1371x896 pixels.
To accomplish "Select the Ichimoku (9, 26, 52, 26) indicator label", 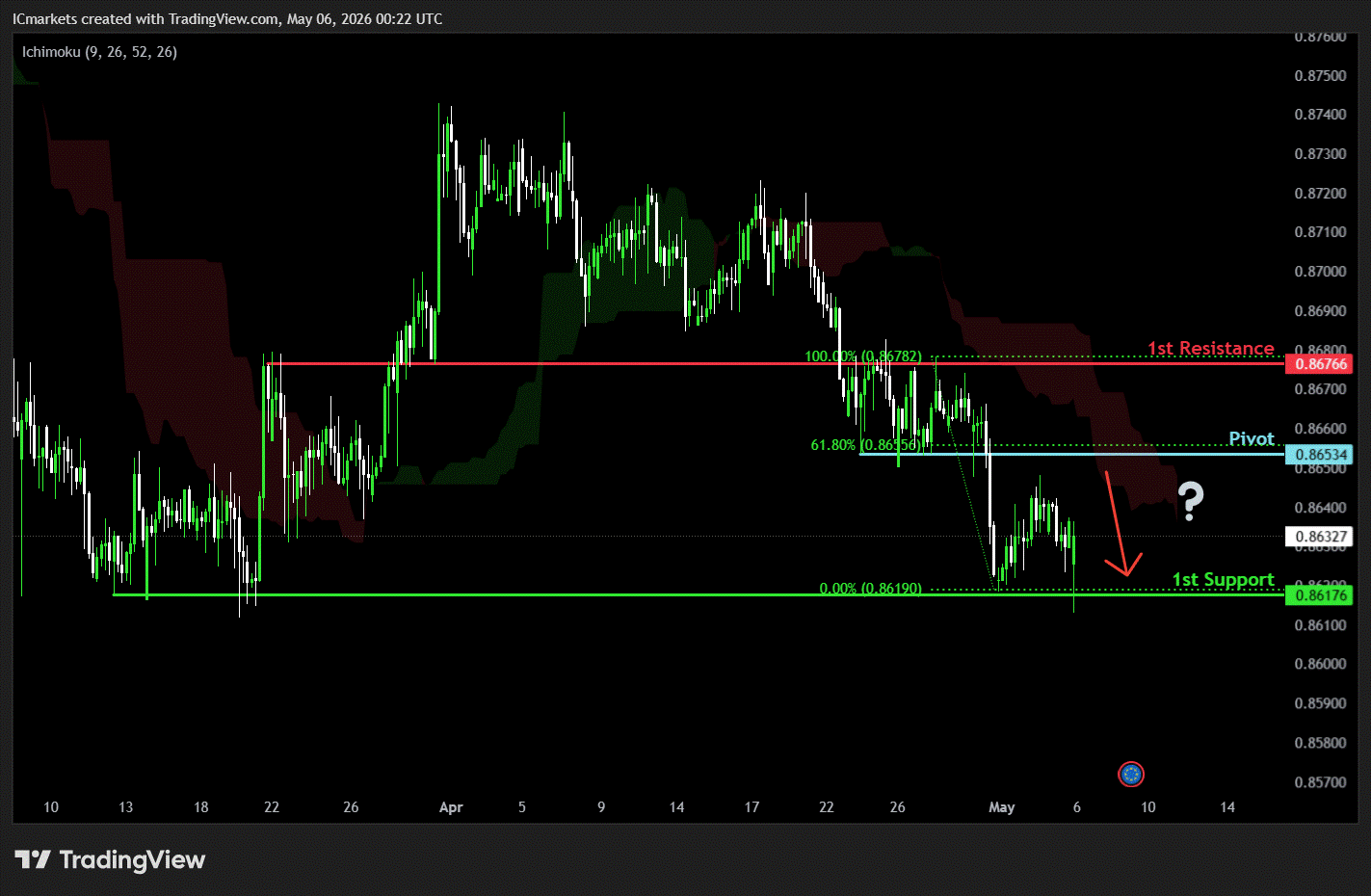I will pos(99,52).
